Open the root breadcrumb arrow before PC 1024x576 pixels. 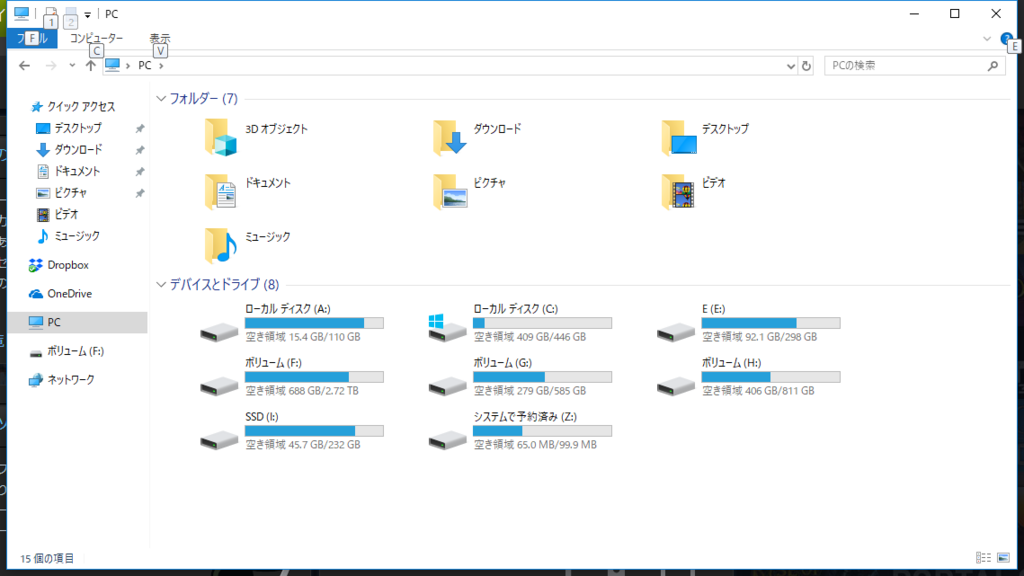(127, 66)
